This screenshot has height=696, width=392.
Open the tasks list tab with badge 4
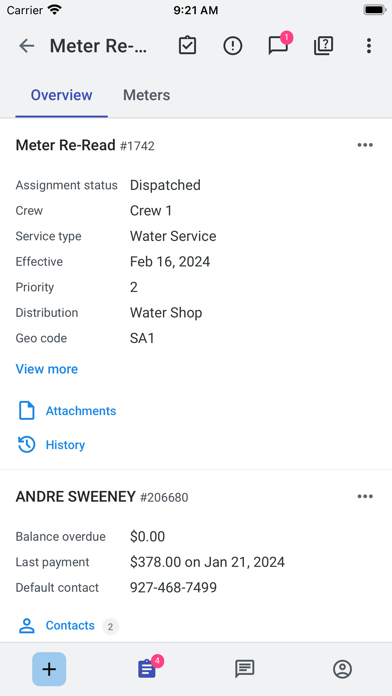pyautogui.click(x=147, y=668)
